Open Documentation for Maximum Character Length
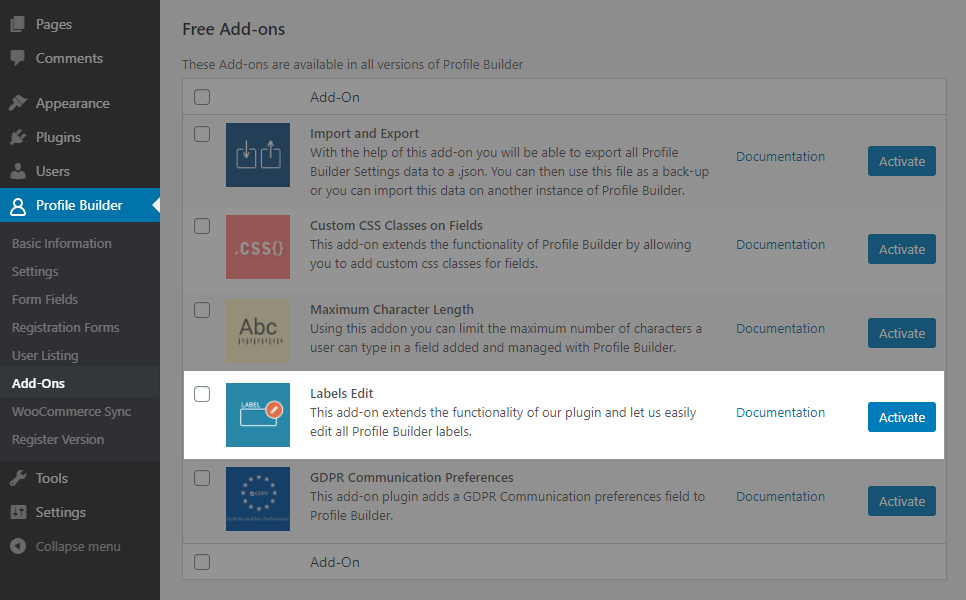Image resolution: width=966 pixels, height=600 pixels. 780,328
